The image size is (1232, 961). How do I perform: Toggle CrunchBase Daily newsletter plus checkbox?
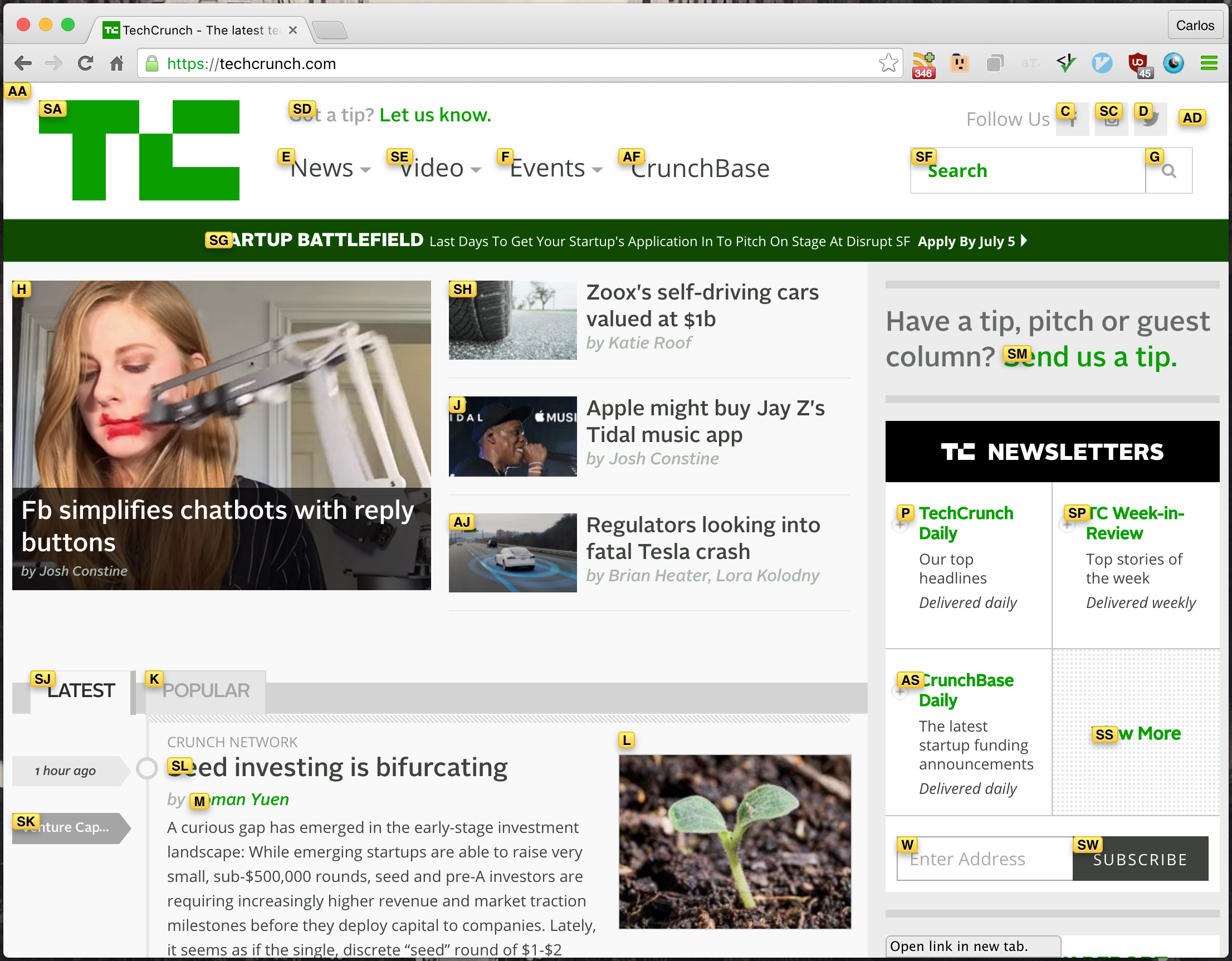[900, 692]
